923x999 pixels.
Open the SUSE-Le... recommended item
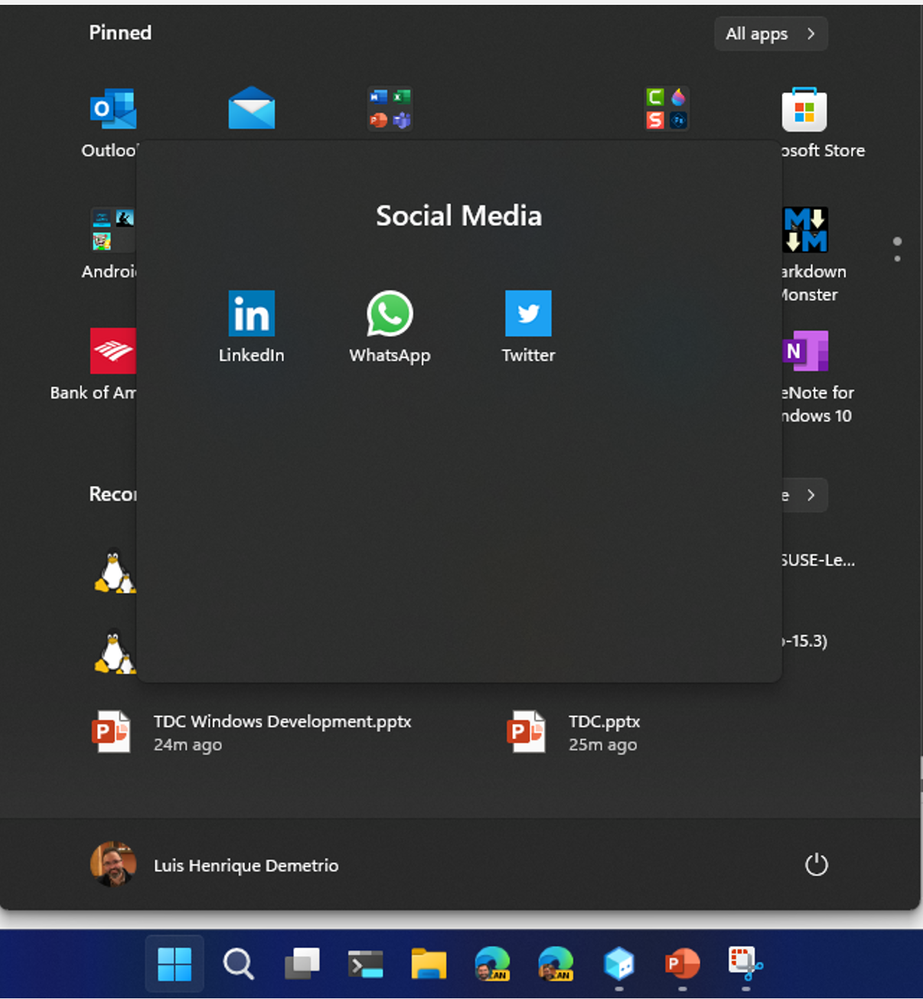[819, 561]
